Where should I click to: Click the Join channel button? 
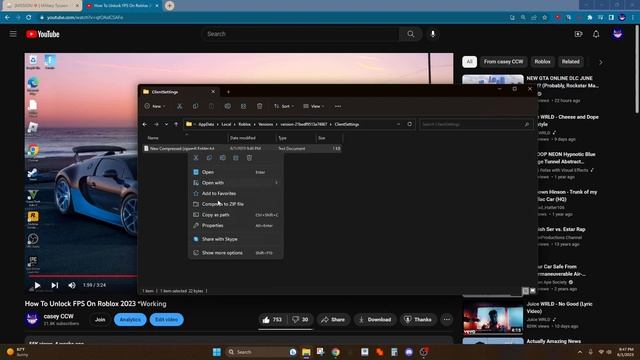pyautogui.click(x=100, y=320)
